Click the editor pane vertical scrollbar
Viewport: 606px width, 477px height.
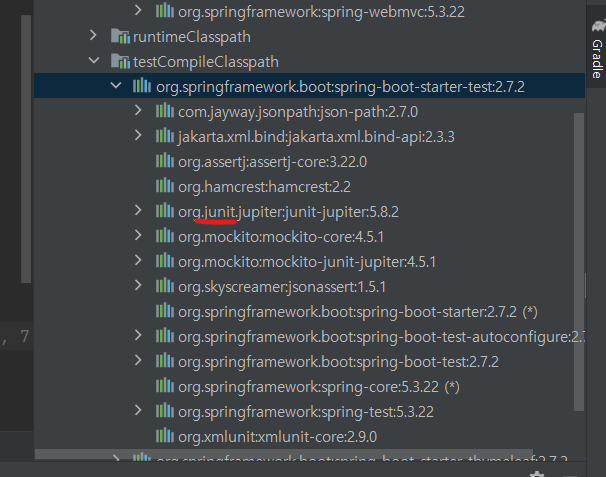click(x=26, y=149)
